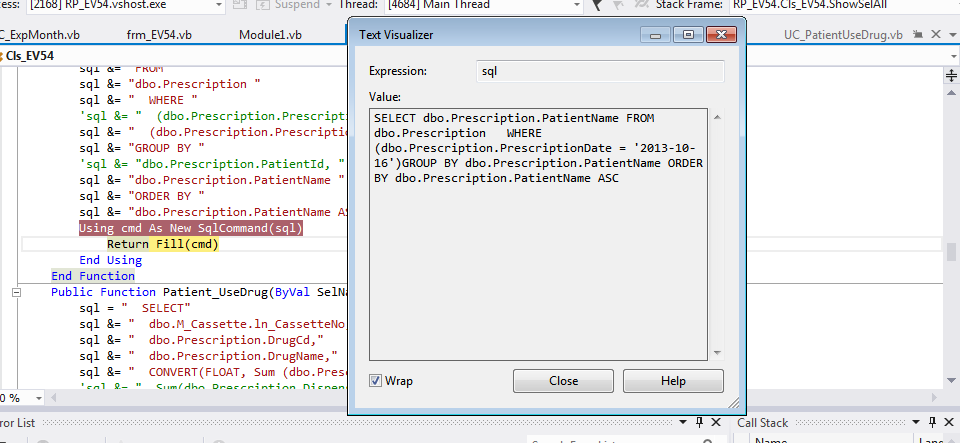Switch to the UC_PatientUseDrug.vb tab
Image resolution: width=960 pixels, height=443 pixels.
[843, 34]
